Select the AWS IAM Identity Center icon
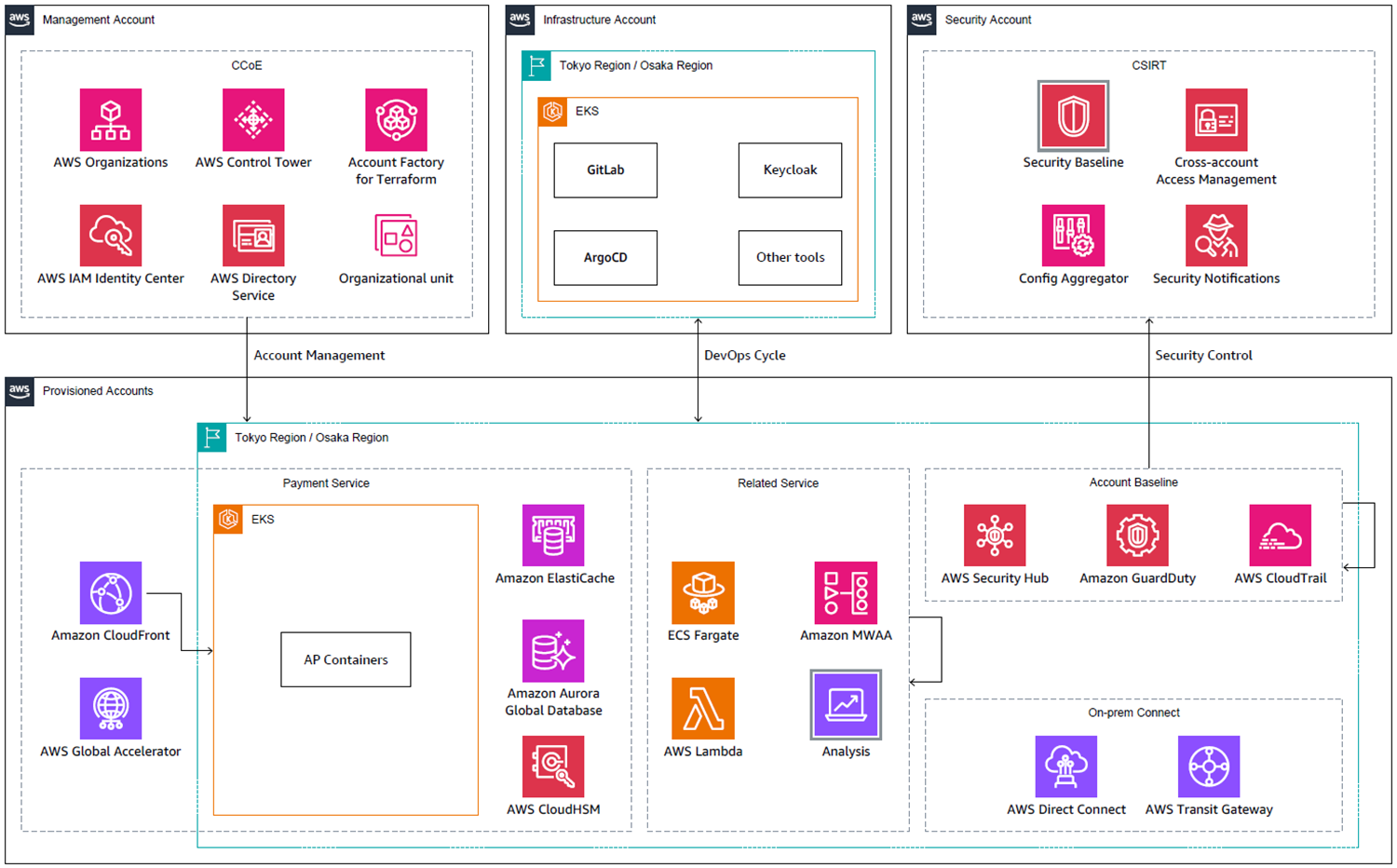The height and width of the screenshot is (868, 1397). click(x=111, y=236)
